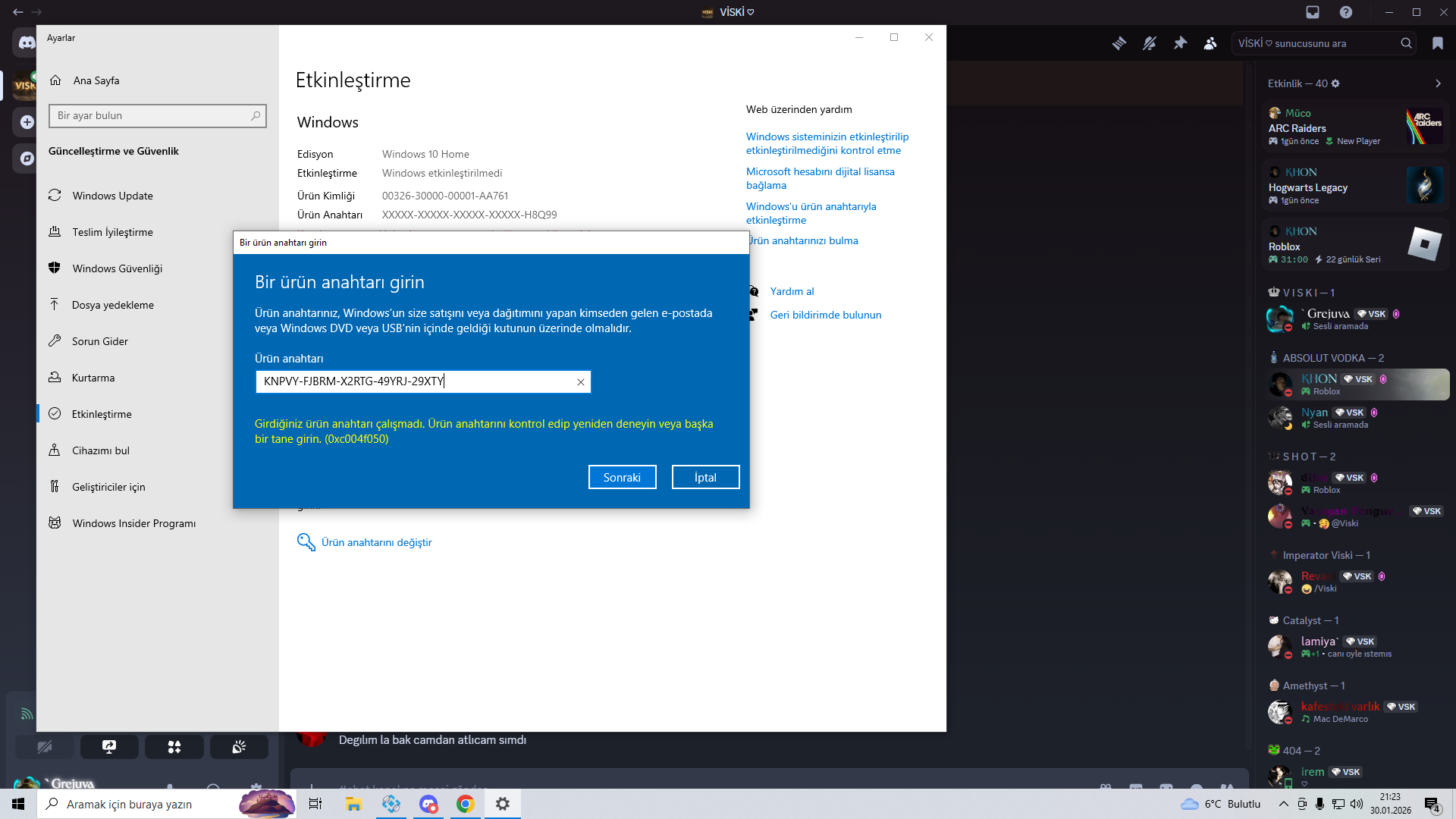Click Geri bildirimde bulunun link
This screenshot has width=1456, height=819.
coord(826,315)
